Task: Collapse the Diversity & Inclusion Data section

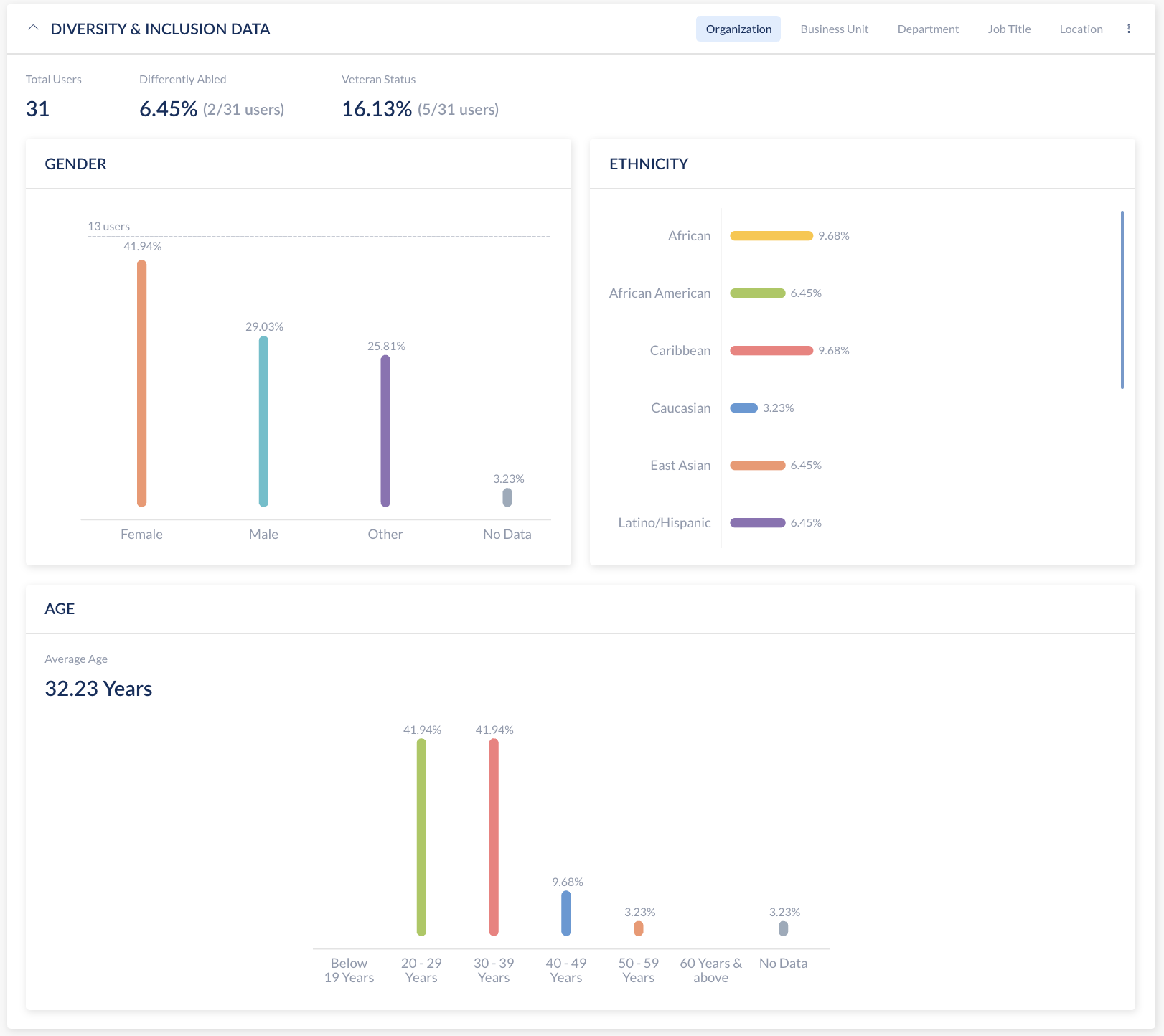Action: coord(33,29)
